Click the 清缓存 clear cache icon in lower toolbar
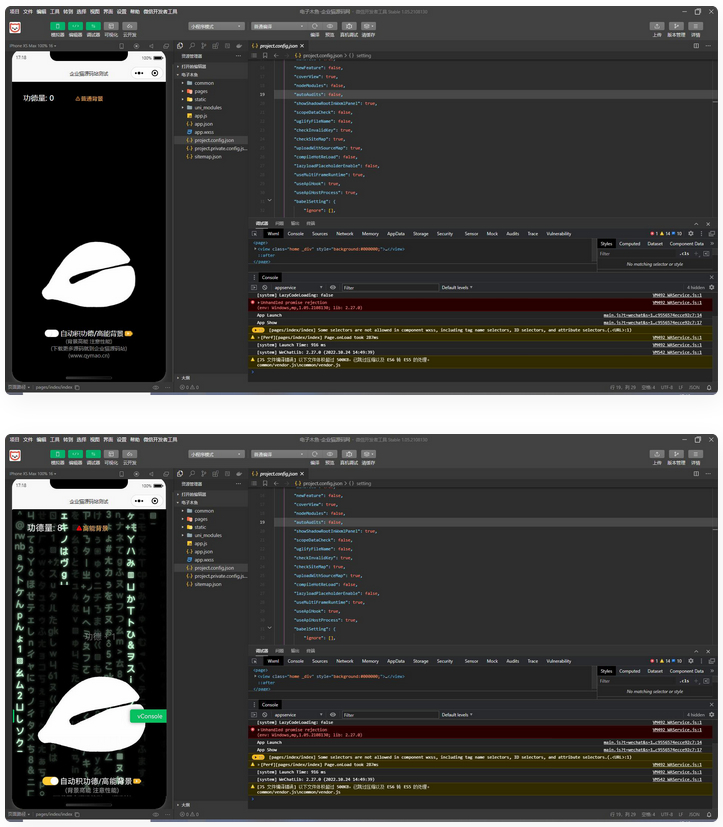This screenshot has width=723, height=827. pyautogui.click(x=368, y=460)
